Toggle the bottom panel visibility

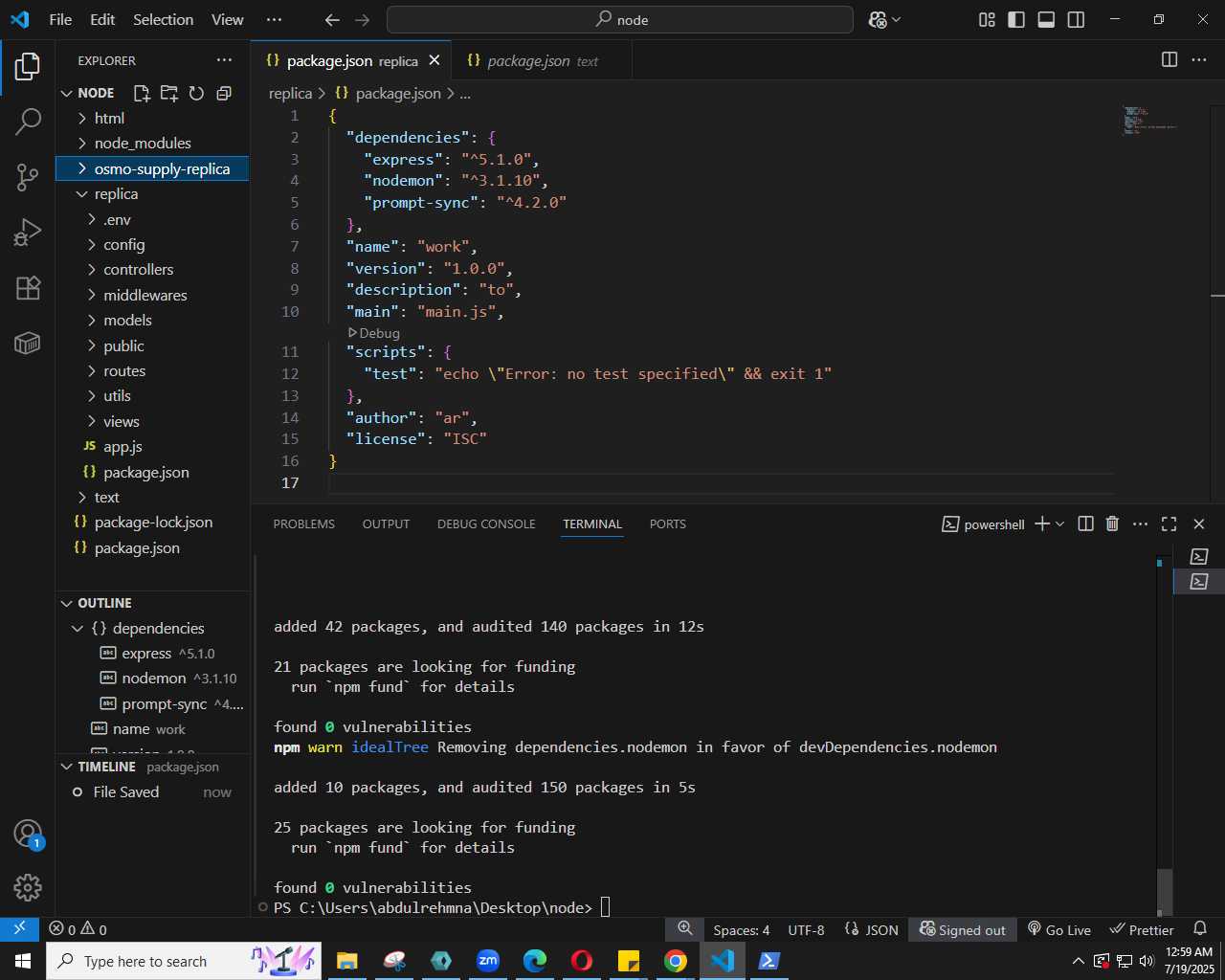(1046, 19)
